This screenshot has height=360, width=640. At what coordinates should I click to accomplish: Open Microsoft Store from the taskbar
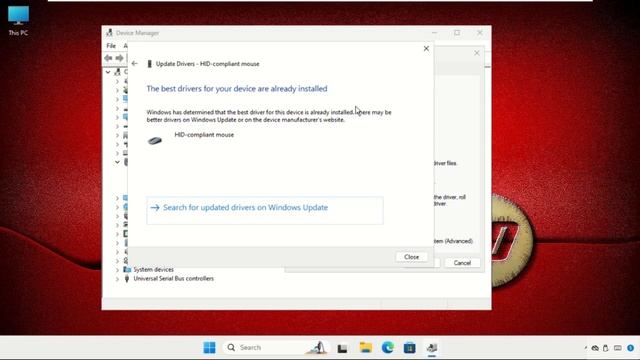click(409, 348)
